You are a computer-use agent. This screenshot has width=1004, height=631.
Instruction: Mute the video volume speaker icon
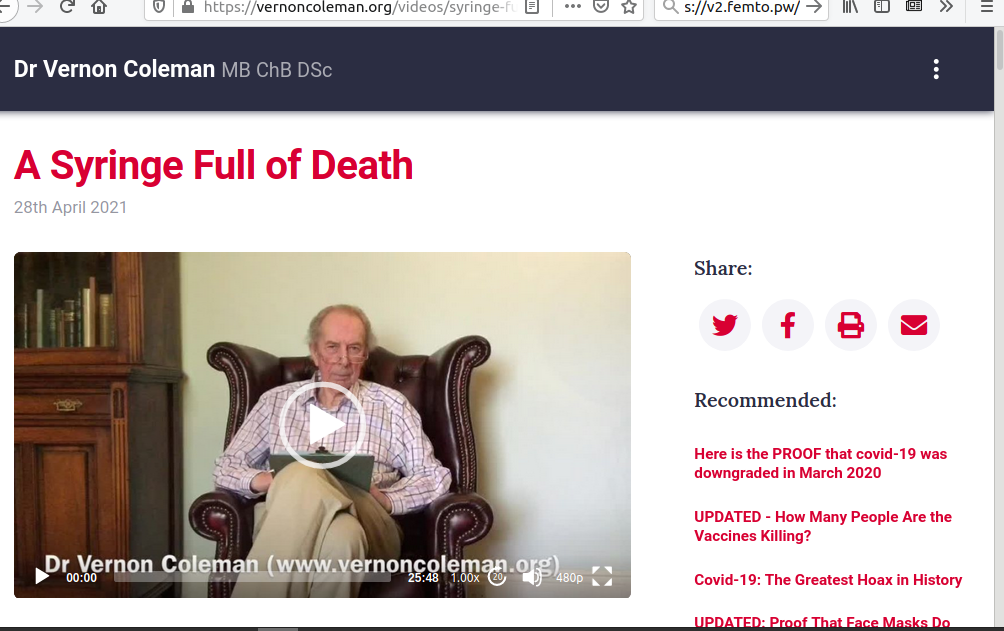click(531, 577)
